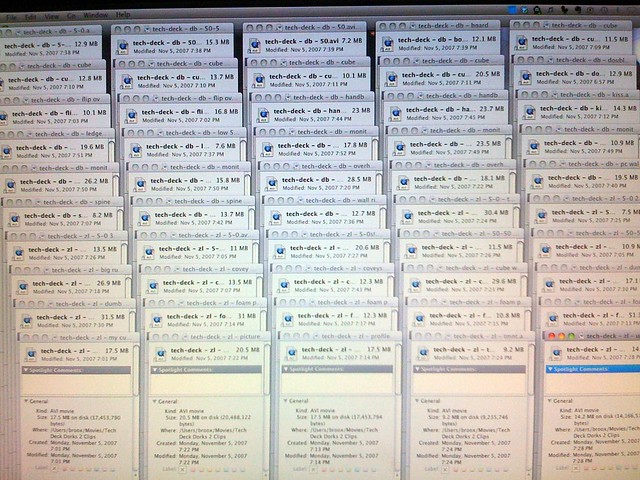
Task: Click the 'tech-deck - zl - 5-0 3' window title
Action: click(x=80, y=236)
